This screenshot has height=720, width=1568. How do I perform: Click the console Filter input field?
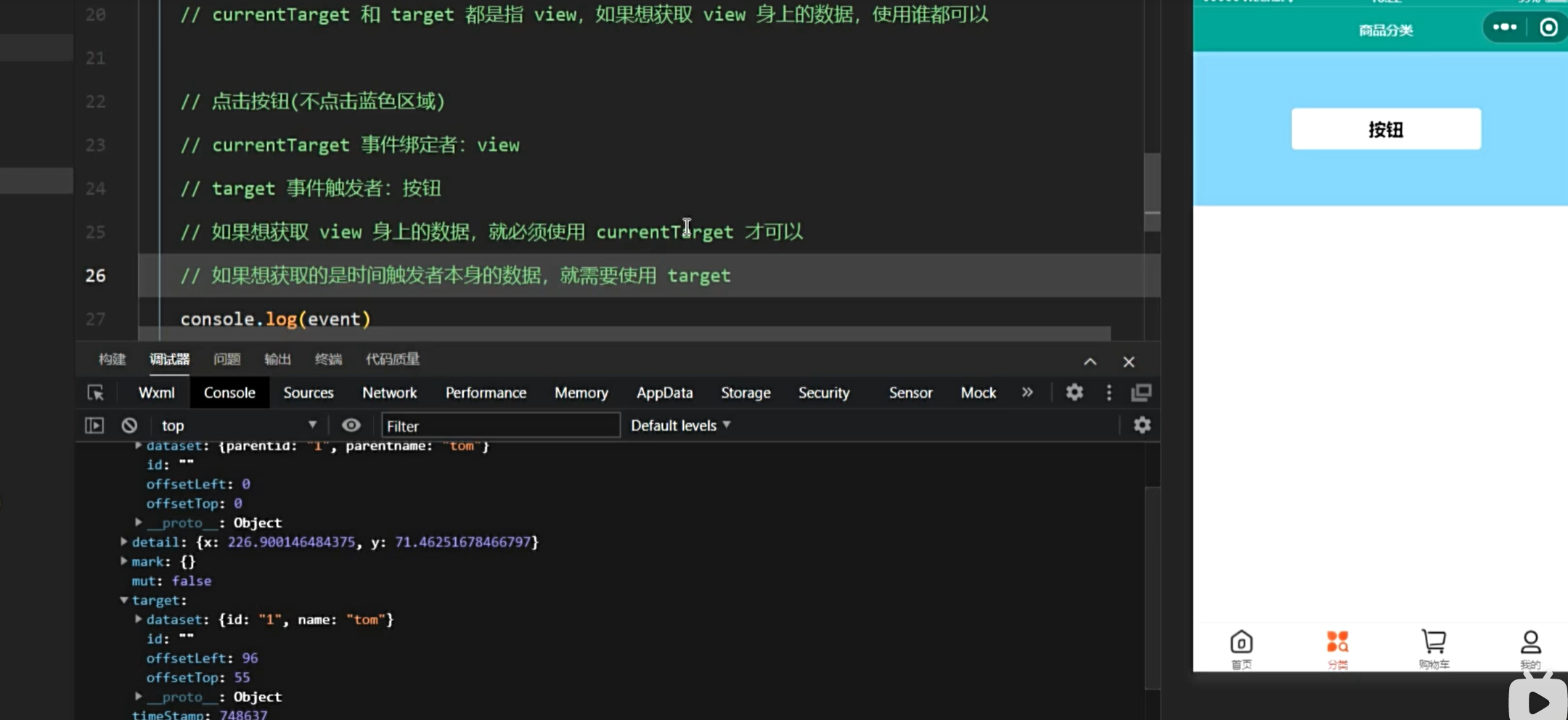[501, 425]
